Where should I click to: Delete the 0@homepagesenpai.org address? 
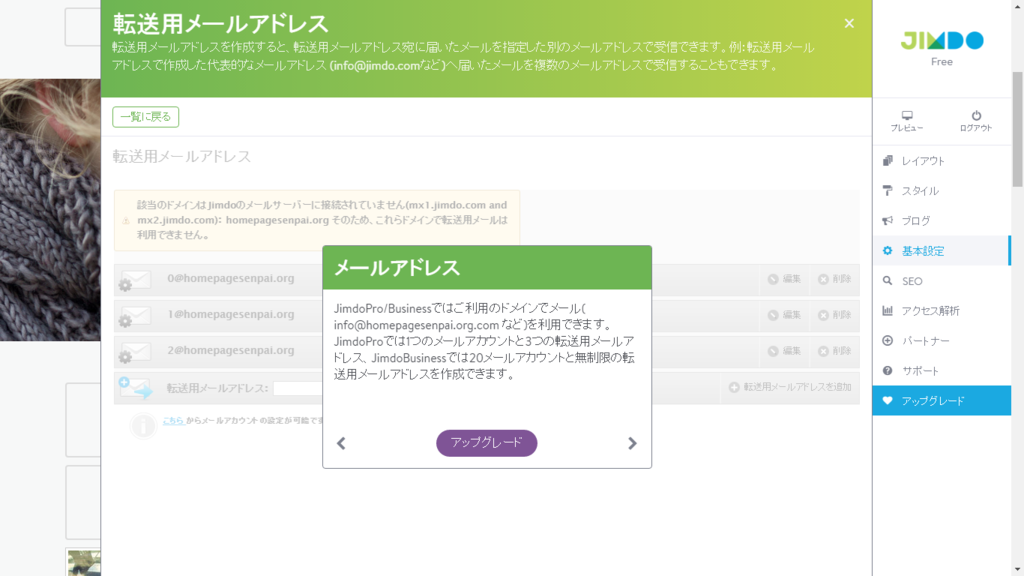pyautogui.click(x=835, y=279)
